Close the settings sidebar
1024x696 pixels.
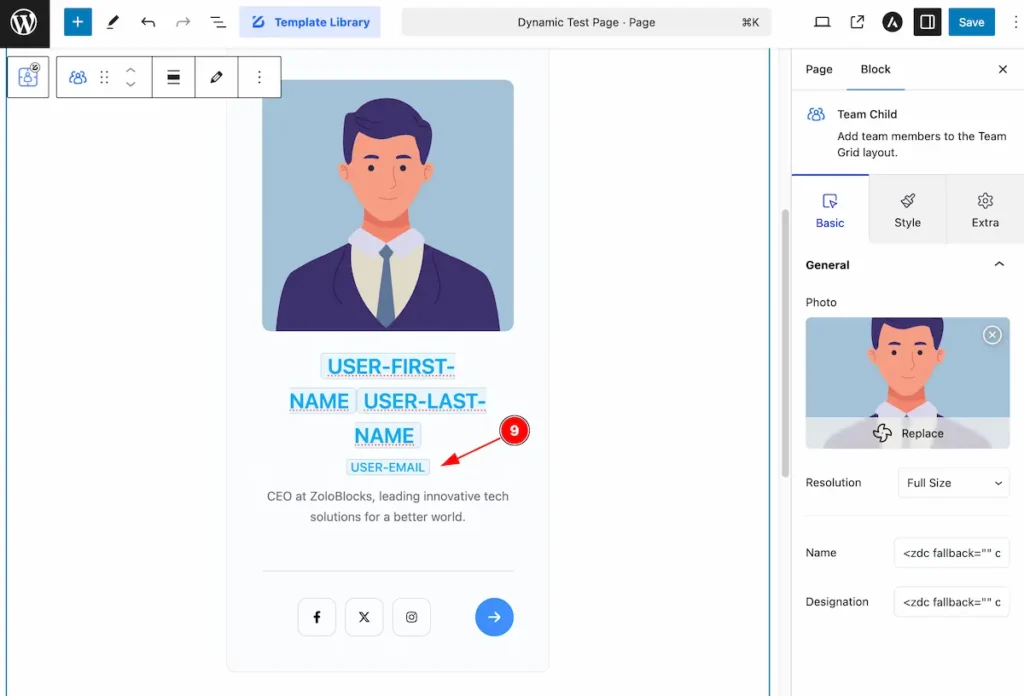click(1003, 69)
